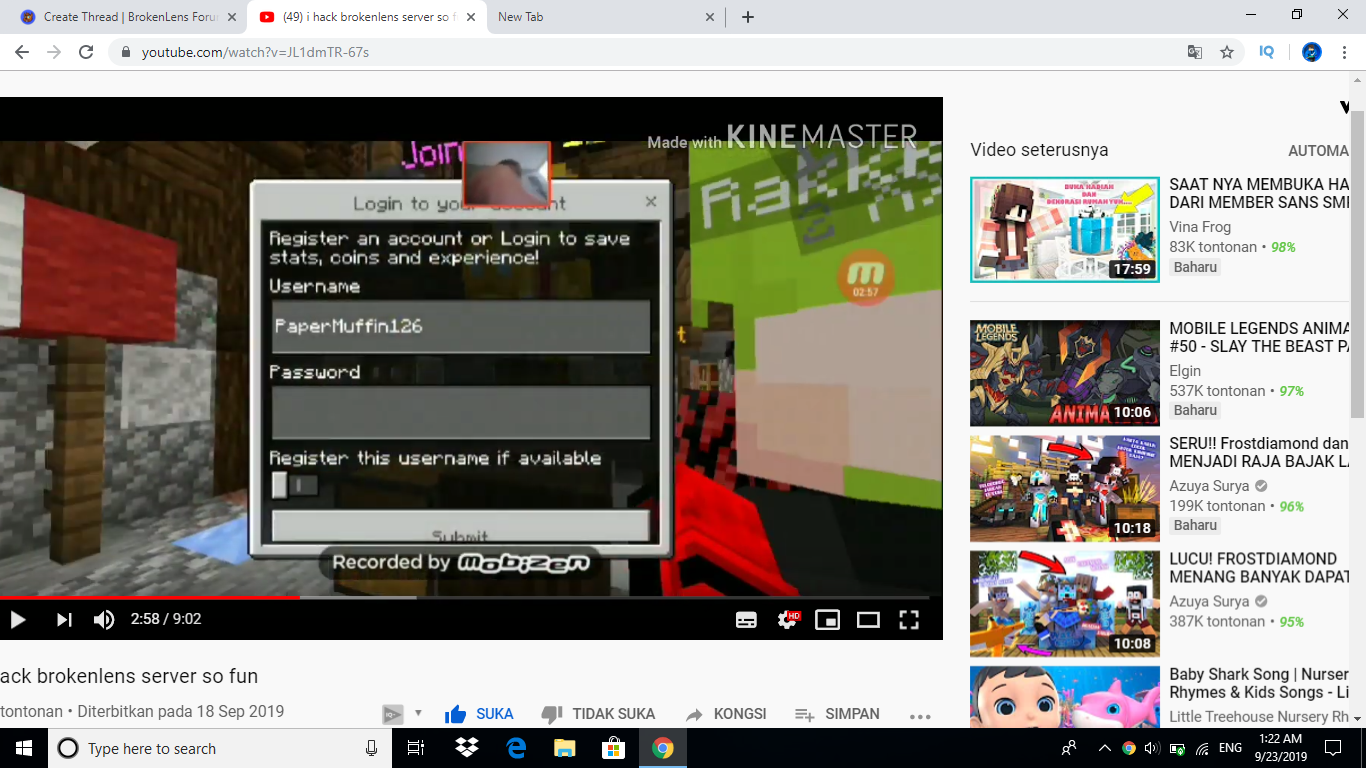The image size is (1366, 768).
Task: Open the IQ extension dropdown arrow below video
Action: pos(418,714)
